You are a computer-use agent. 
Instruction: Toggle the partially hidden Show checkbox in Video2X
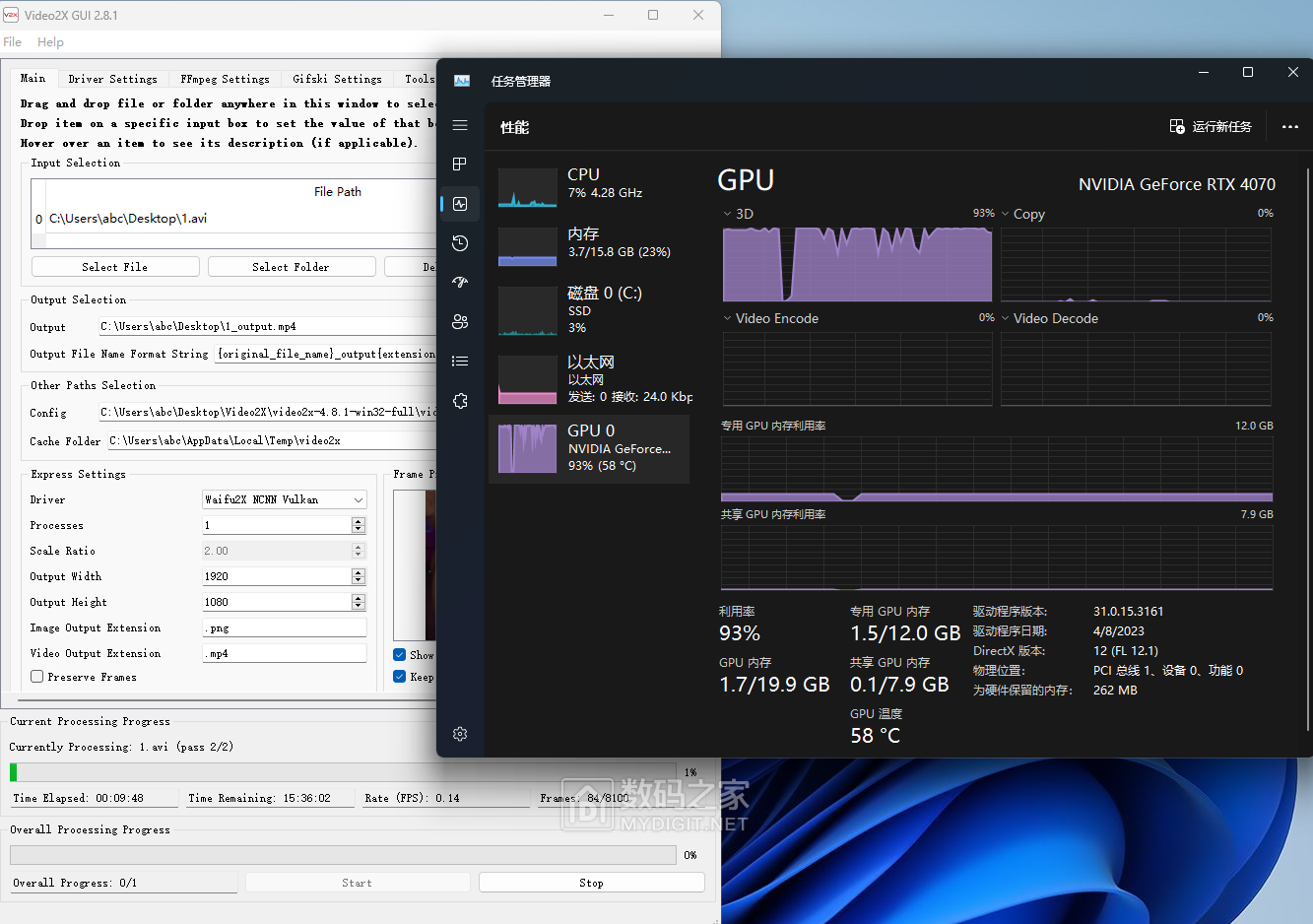click(399, 655)
